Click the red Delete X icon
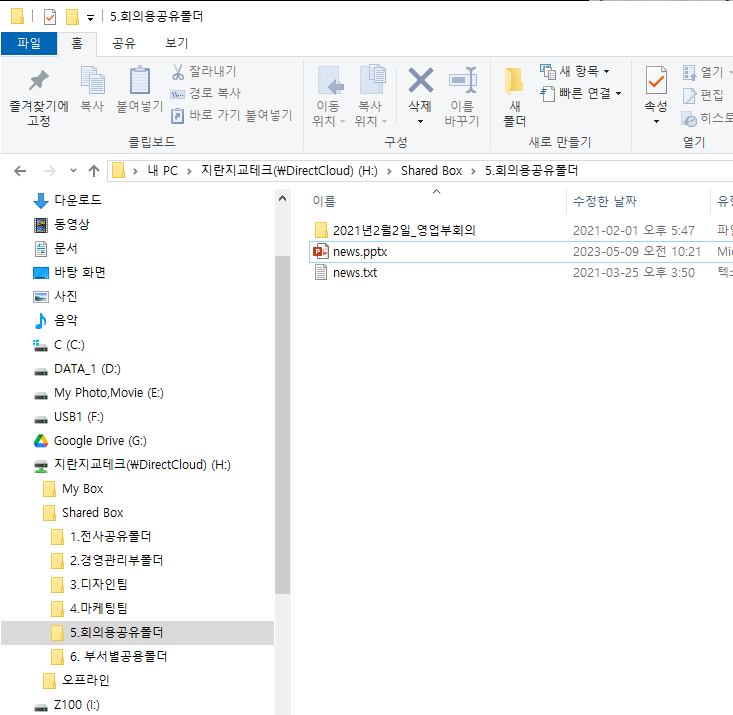733x715 pixels. (420, 82)
